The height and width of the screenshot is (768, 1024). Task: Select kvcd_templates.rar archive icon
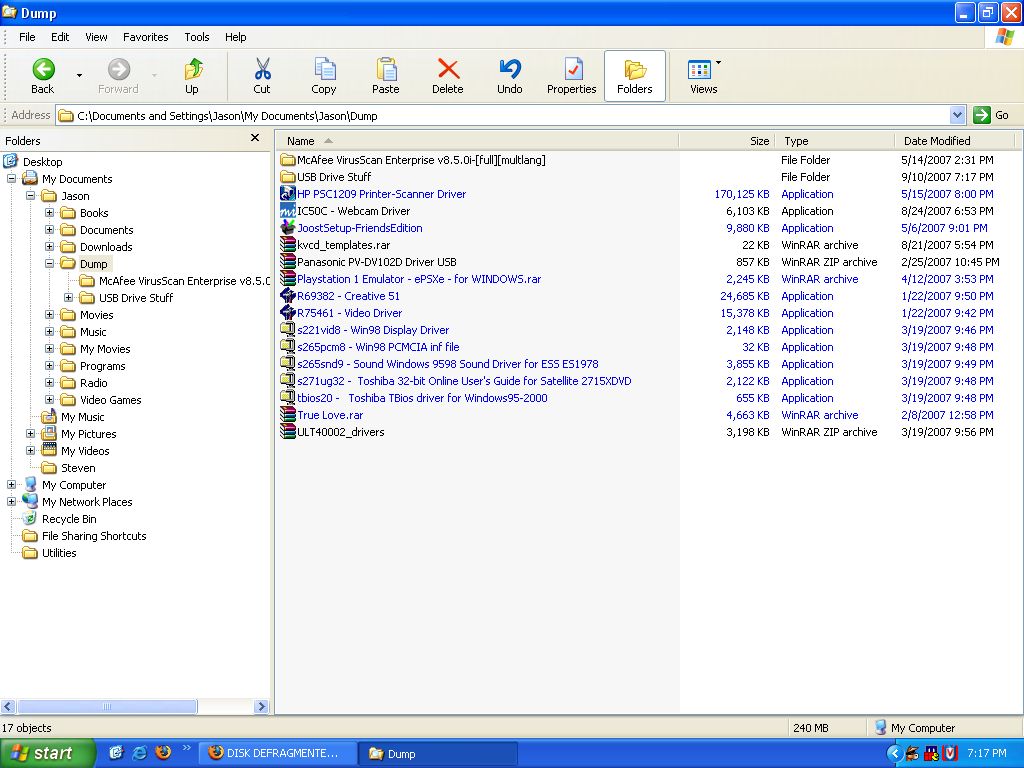[x=287, y=244]
